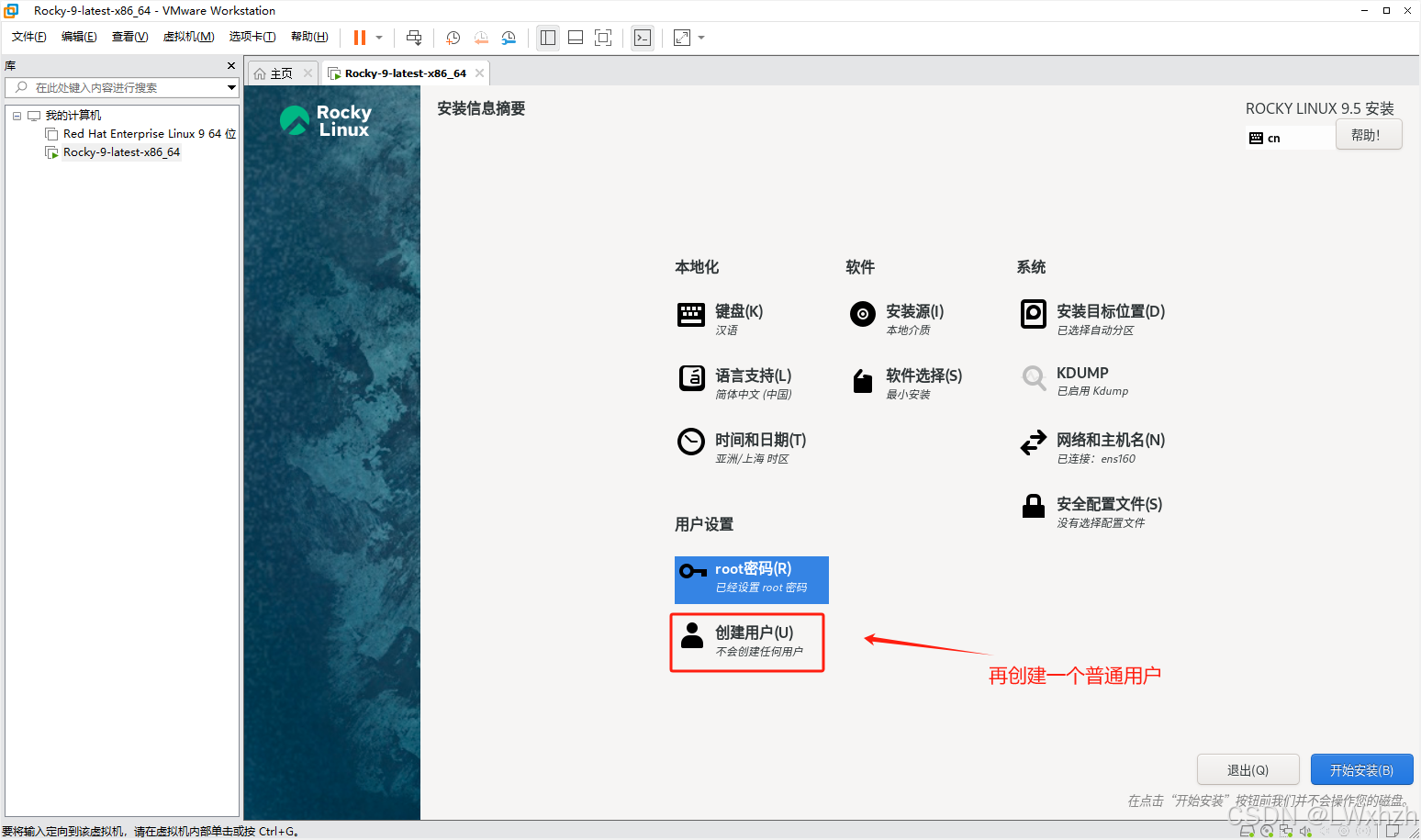This screenshot has width=1421, height=840.
Task: Click the 退出(Q) quit button
Action: (x=1248, y=769)
